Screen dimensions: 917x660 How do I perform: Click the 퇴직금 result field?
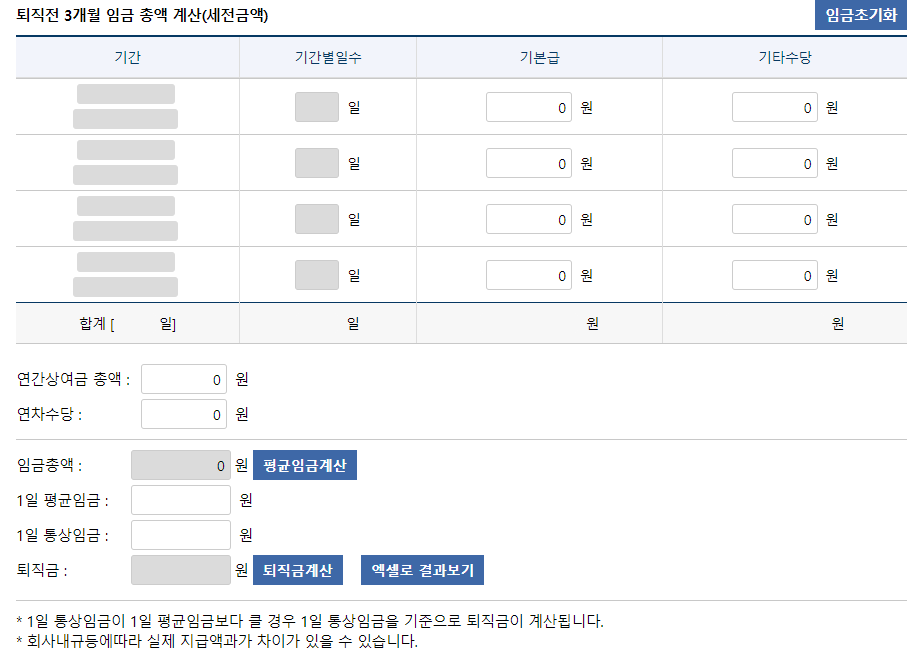[181, 570]
